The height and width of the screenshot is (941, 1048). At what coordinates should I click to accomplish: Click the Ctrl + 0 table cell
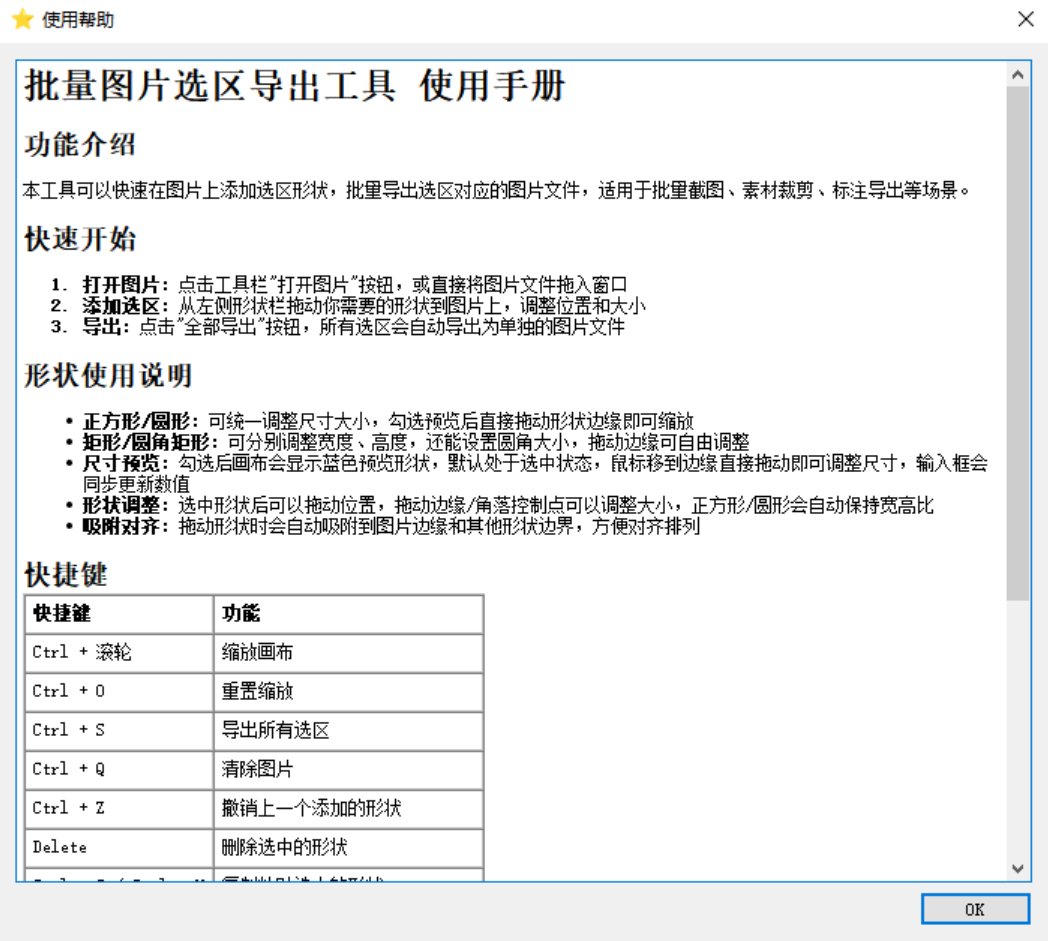(x=119, y=691)
